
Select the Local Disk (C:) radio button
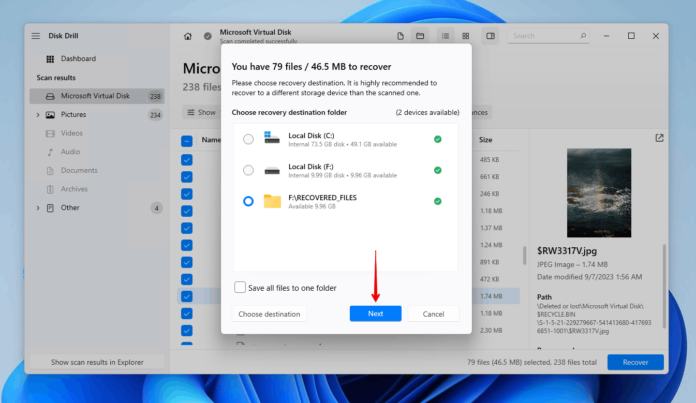[x=248, y=140]
